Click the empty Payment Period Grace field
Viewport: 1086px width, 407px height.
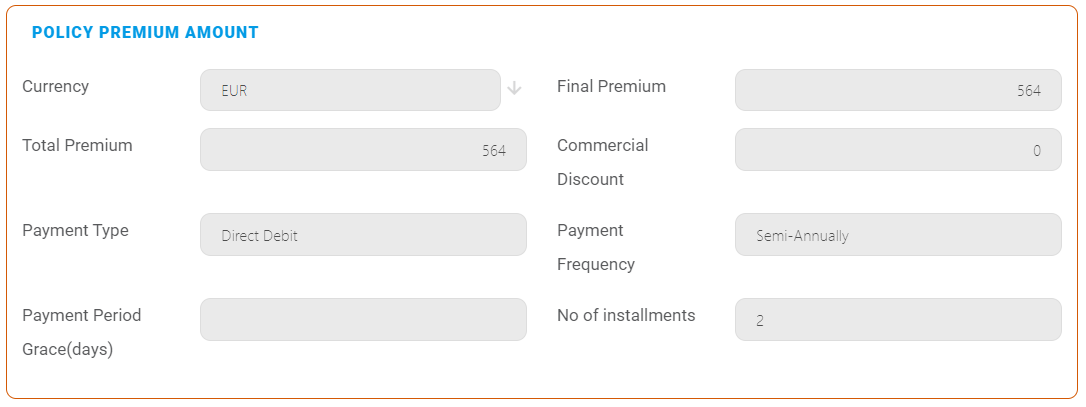tap(363, 320)
